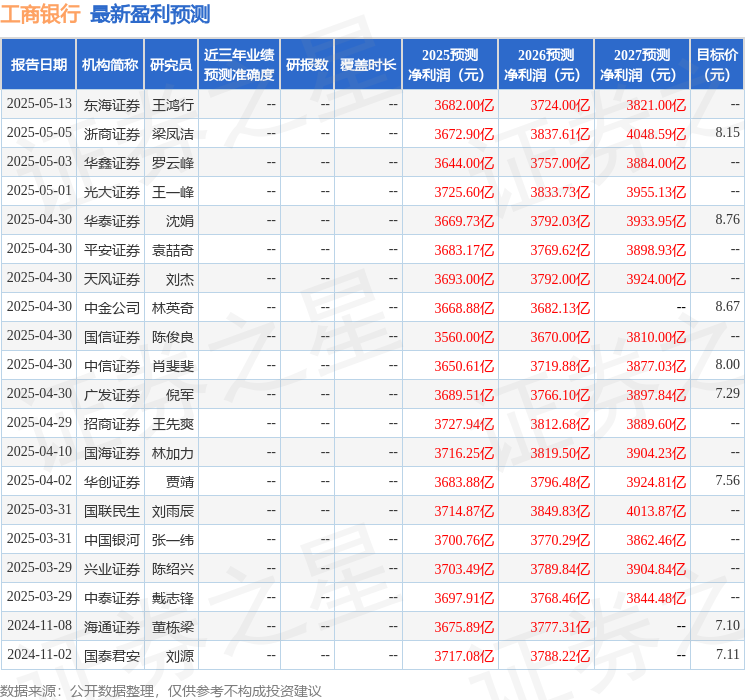
Task: Click researcher 张一纬
Action: tap(172, 539)
